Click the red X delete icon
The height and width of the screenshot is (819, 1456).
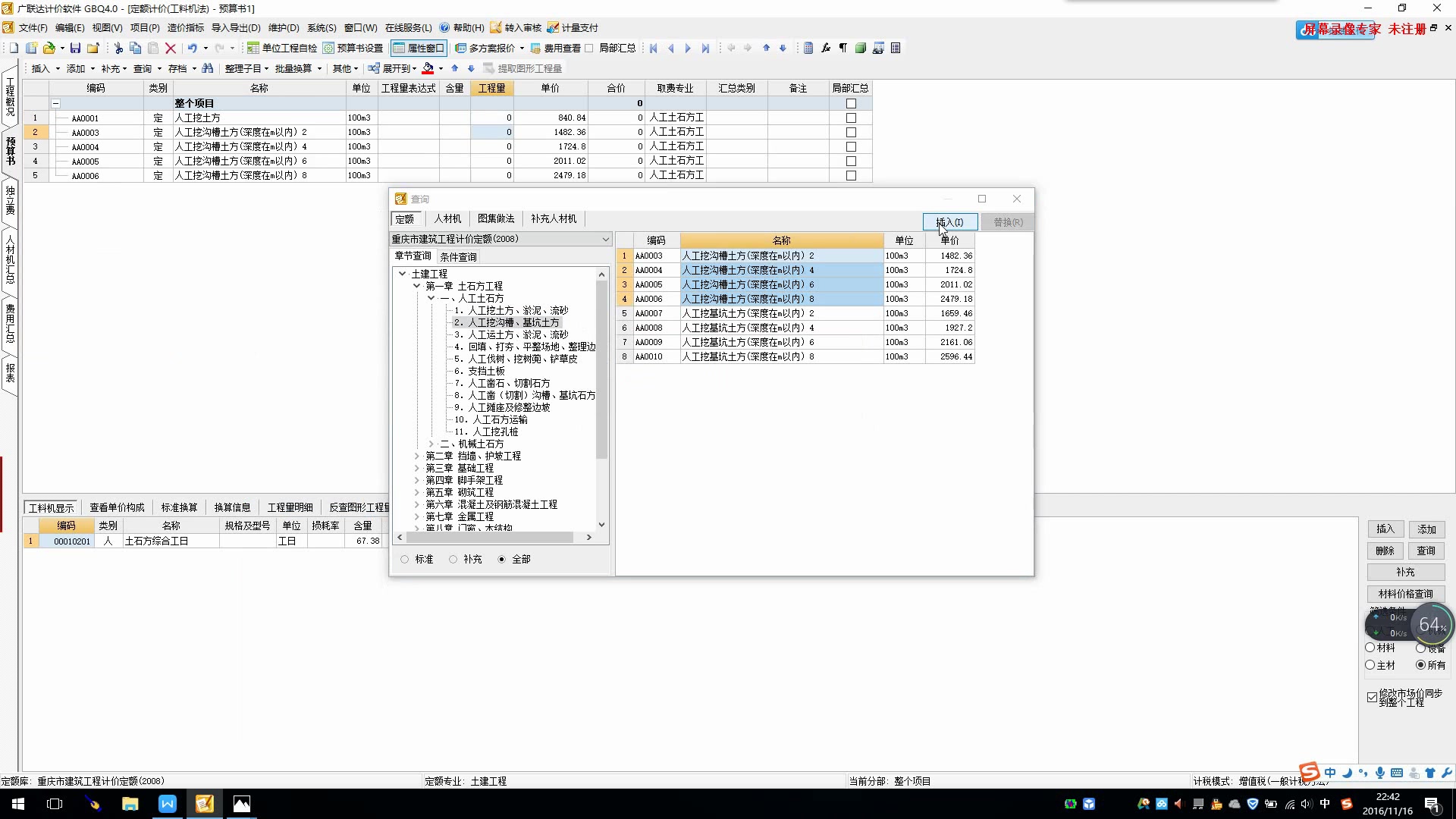[x=171, y=48]
